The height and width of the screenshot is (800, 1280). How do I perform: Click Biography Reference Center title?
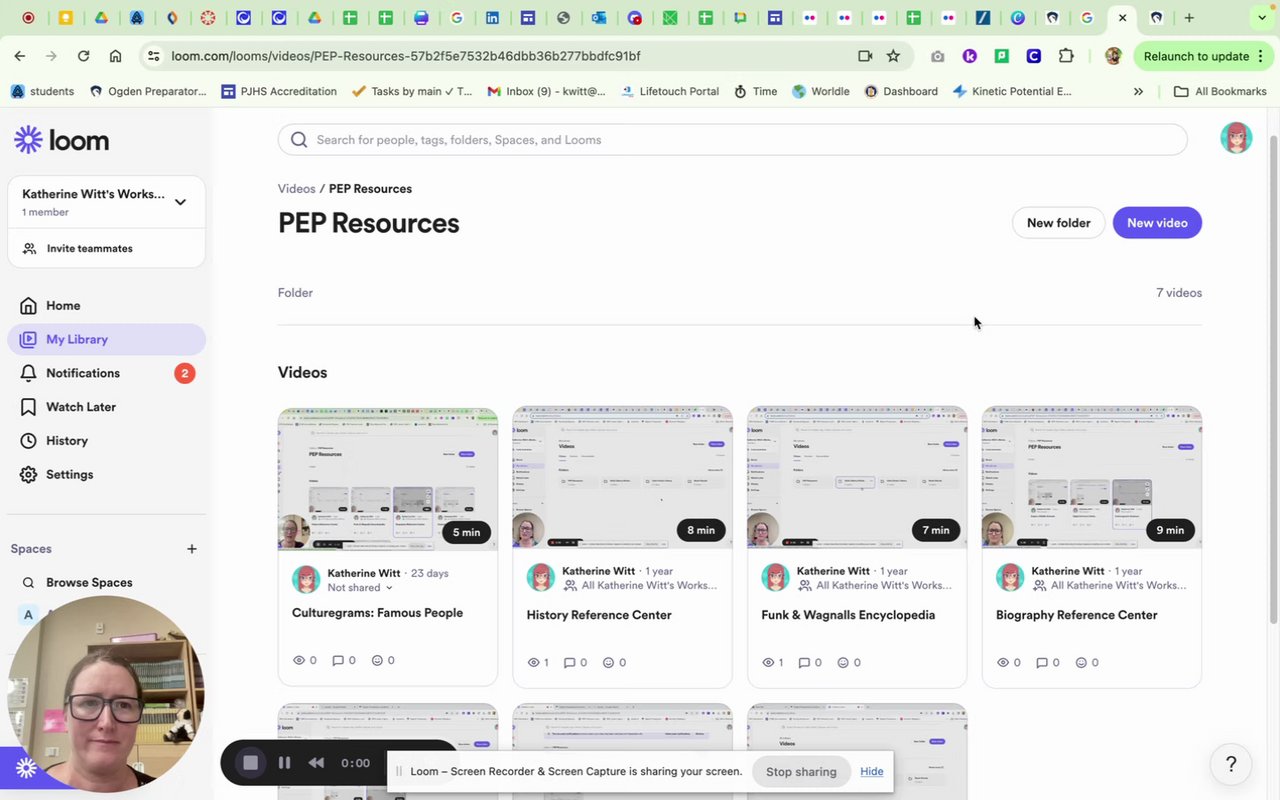coord(1076,615)
